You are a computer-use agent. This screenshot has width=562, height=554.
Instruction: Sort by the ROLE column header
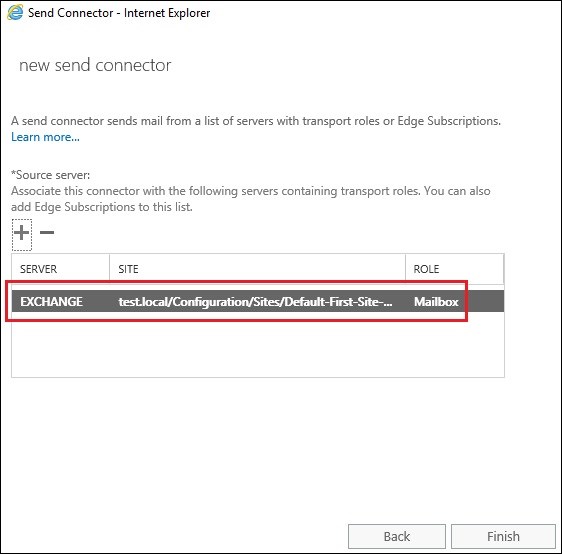click(x=454, y=269)
